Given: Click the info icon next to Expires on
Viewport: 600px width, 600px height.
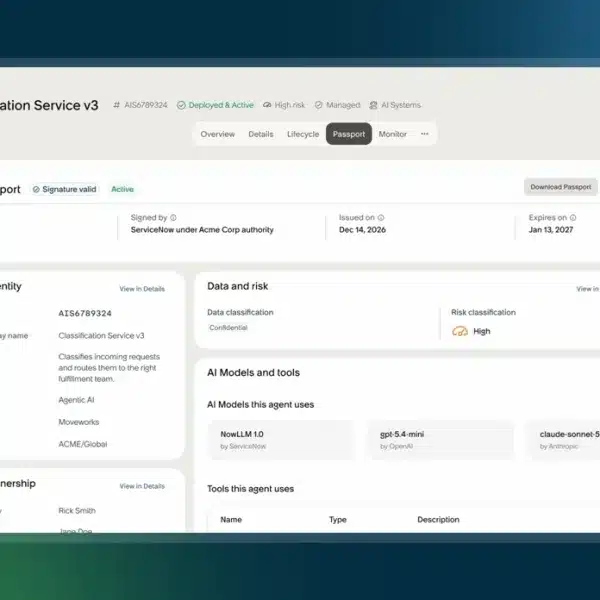Looking at the screenshot, I should [573, 217].
